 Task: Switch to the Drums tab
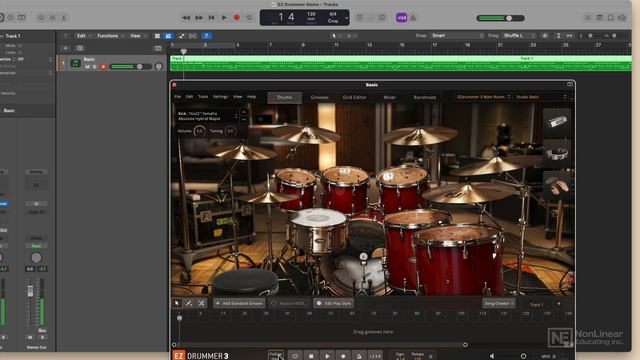(x=284, y=97)
